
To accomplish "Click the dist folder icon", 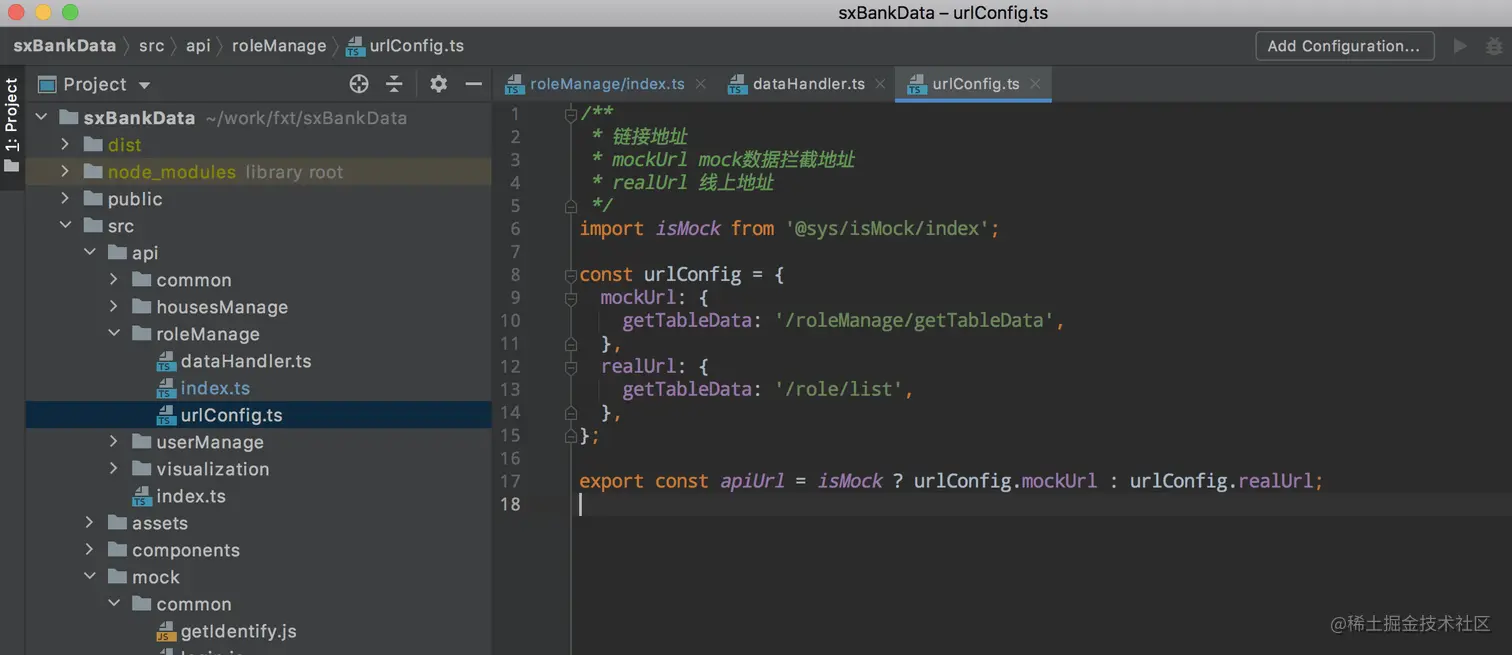I will coord(93,145).
